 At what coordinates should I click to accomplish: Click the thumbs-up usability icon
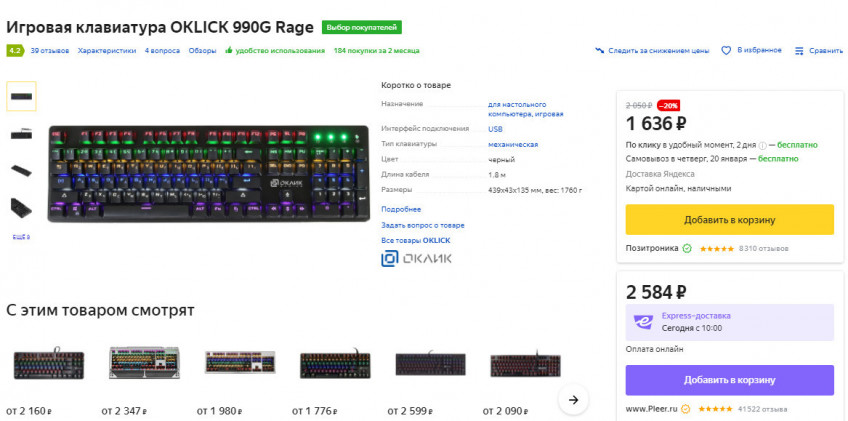tap(229, 50)
